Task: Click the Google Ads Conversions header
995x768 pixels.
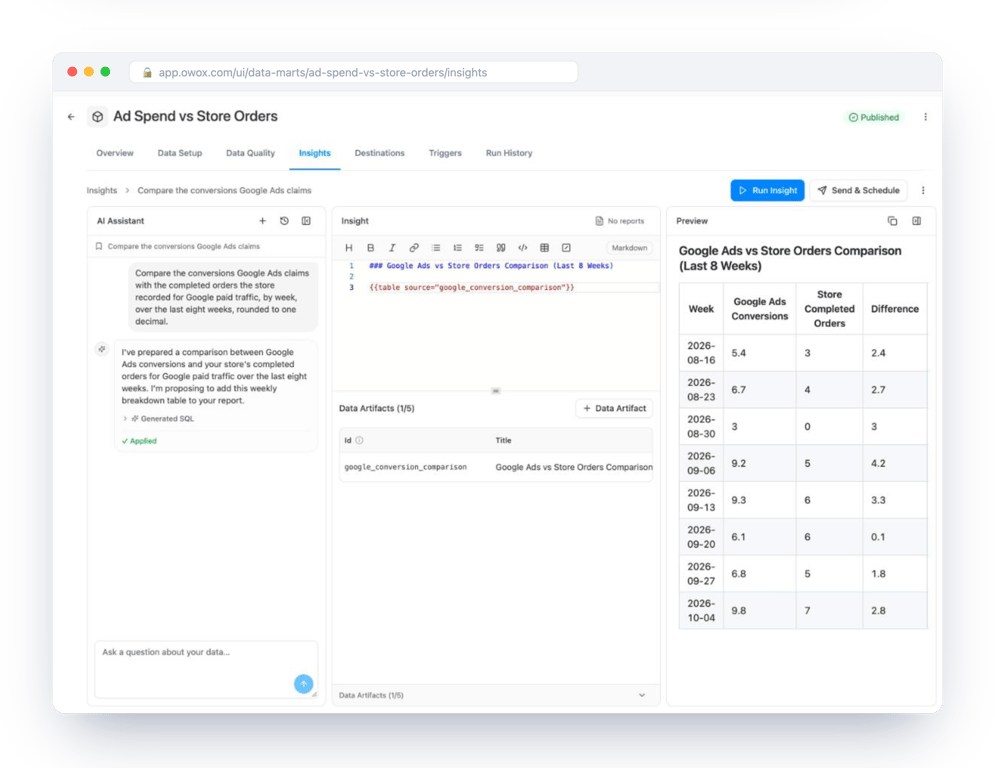Action: tap(760, 309)
